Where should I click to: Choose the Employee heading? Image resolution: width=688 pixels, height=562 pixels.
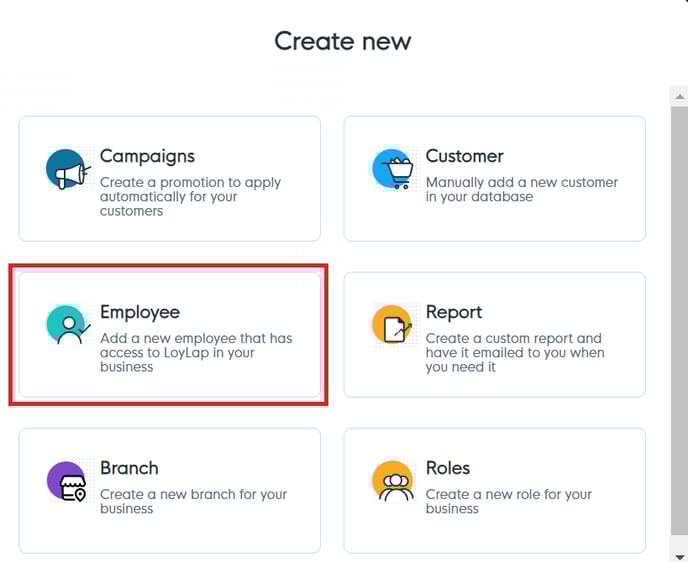pyautogui.click(x=140, y=312)
